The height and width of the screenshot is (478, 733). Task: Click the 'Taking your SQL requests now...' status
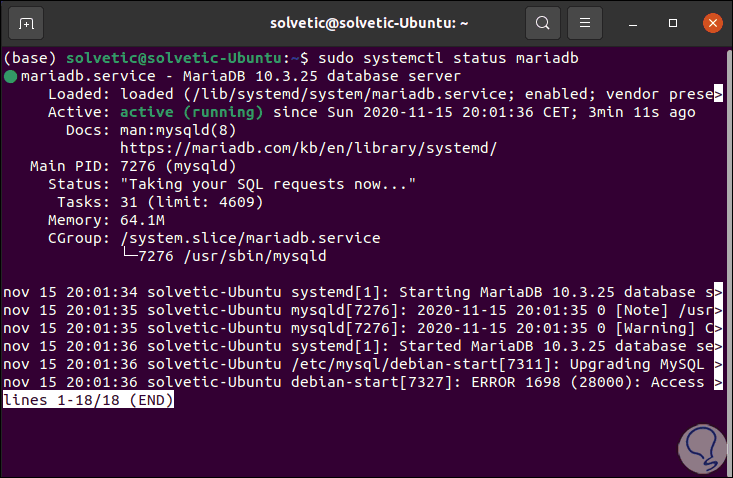pyautogui.click(x=267, y=184)
